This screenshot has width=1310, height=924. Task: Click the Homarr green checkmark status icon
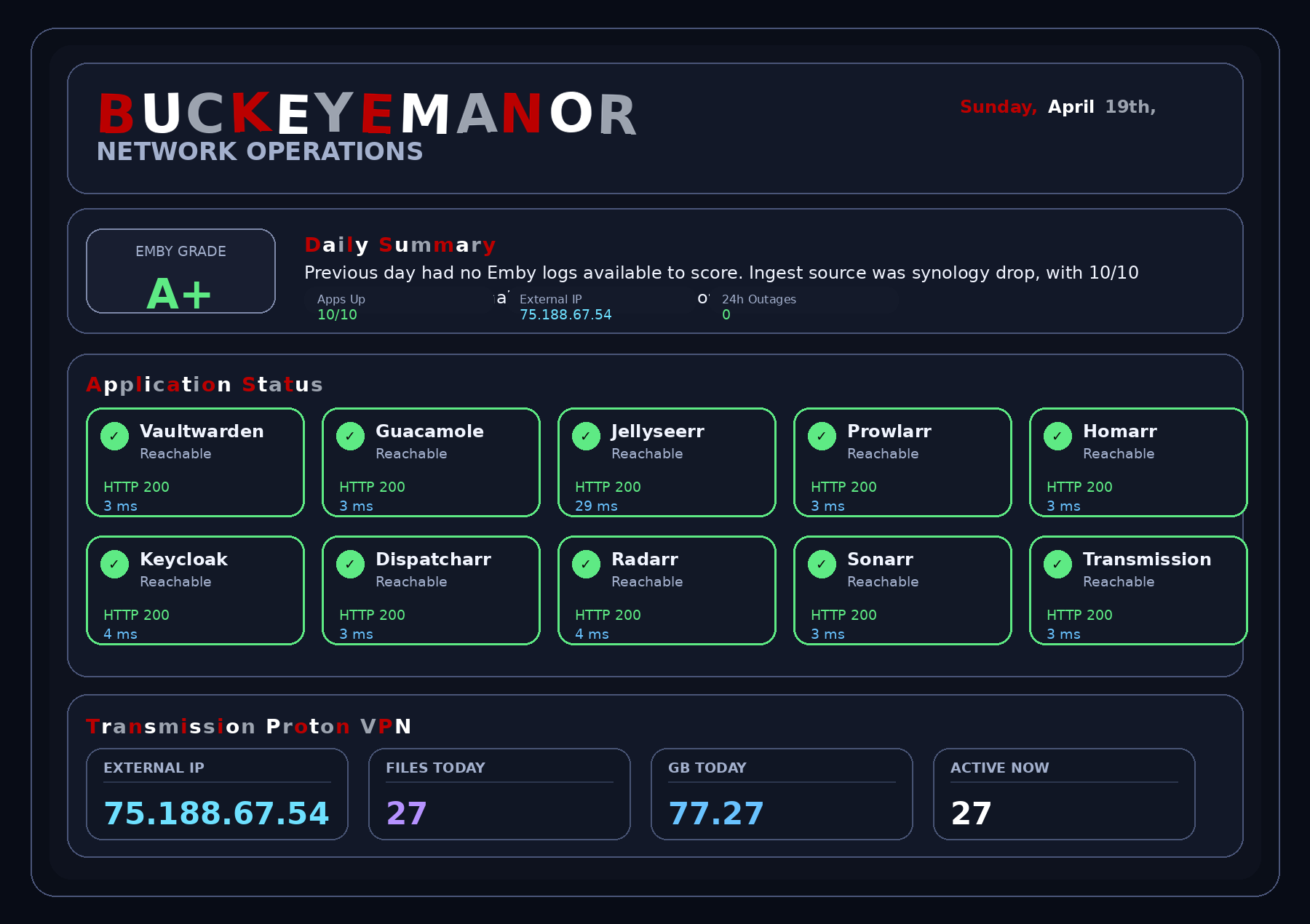(x=1057, y=437)
